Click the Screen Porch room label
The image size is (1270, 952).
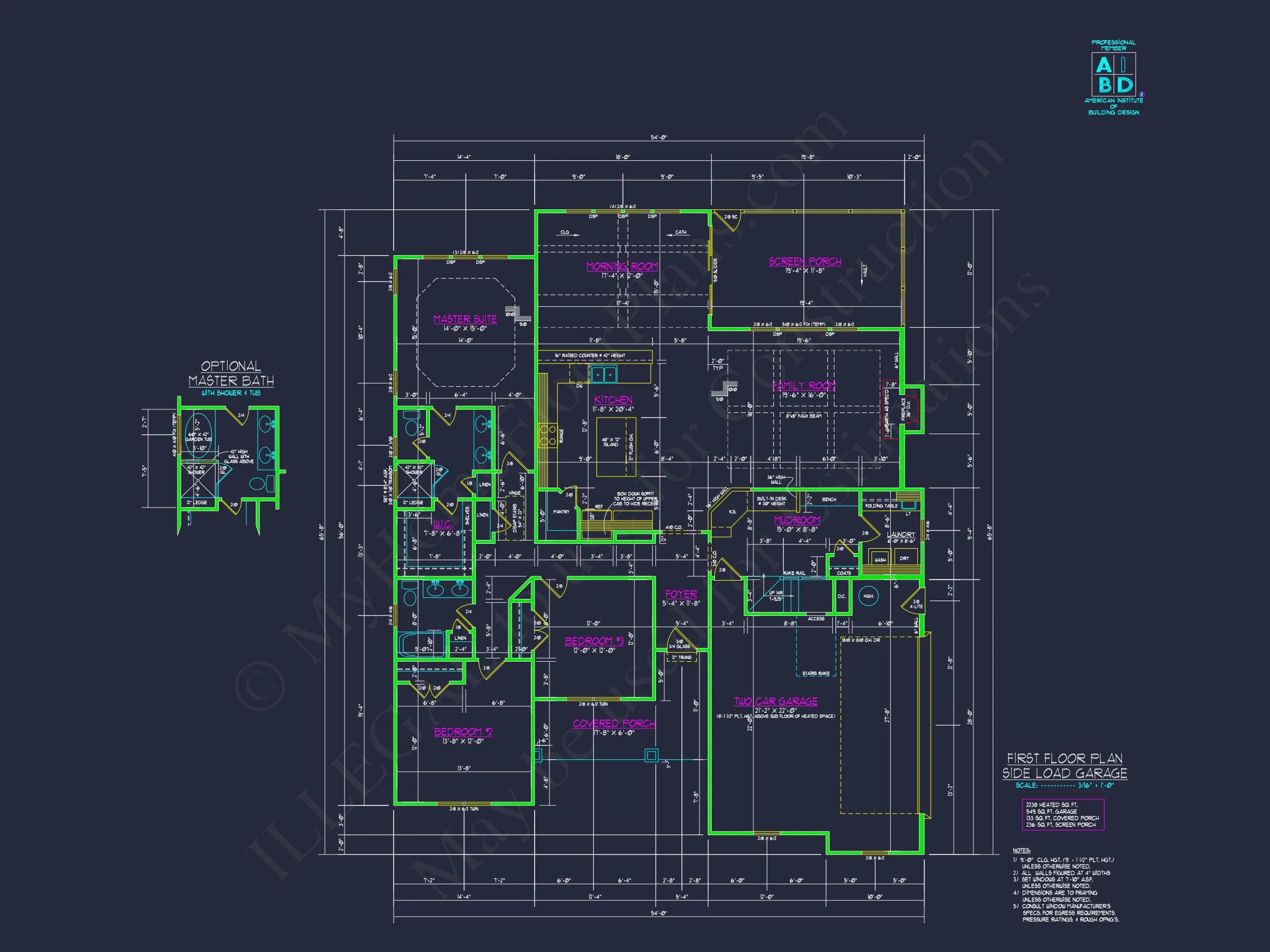[x=805, y=262]
